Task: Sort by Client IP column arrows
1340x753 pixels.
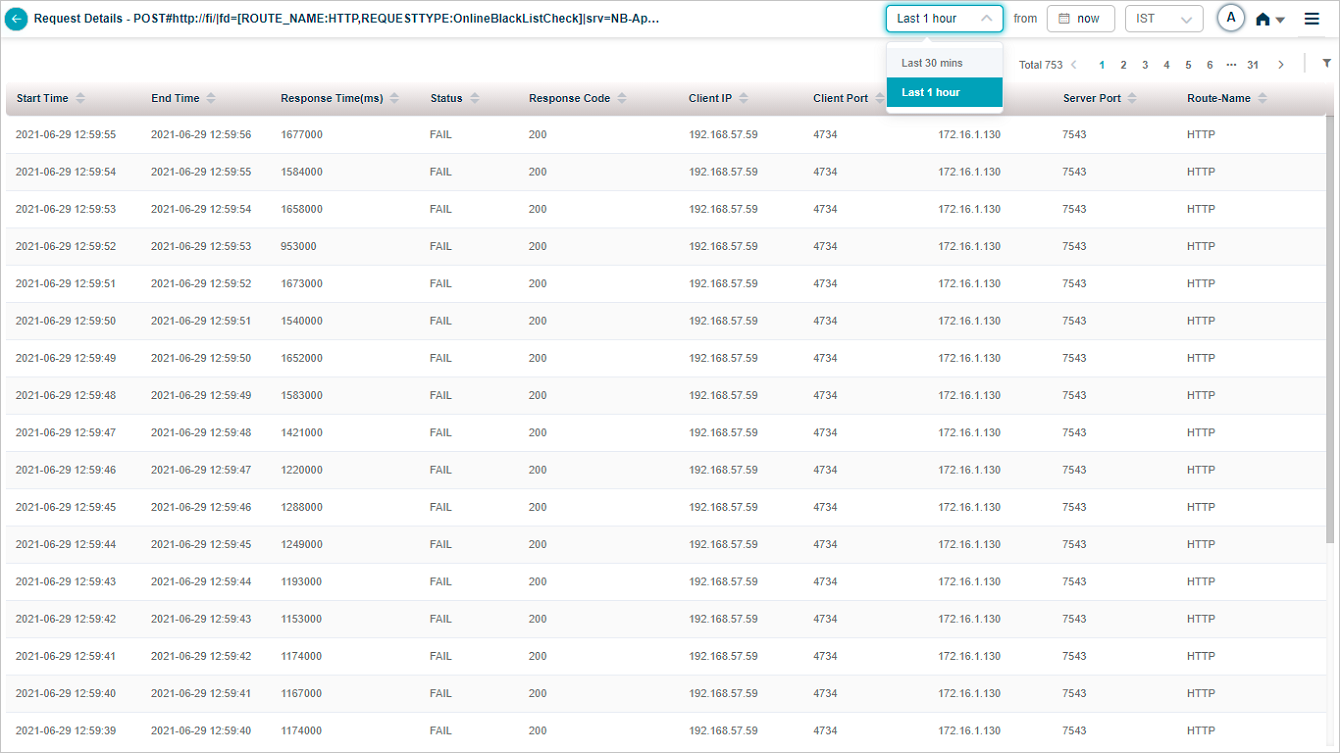Action: pos(744,98)
